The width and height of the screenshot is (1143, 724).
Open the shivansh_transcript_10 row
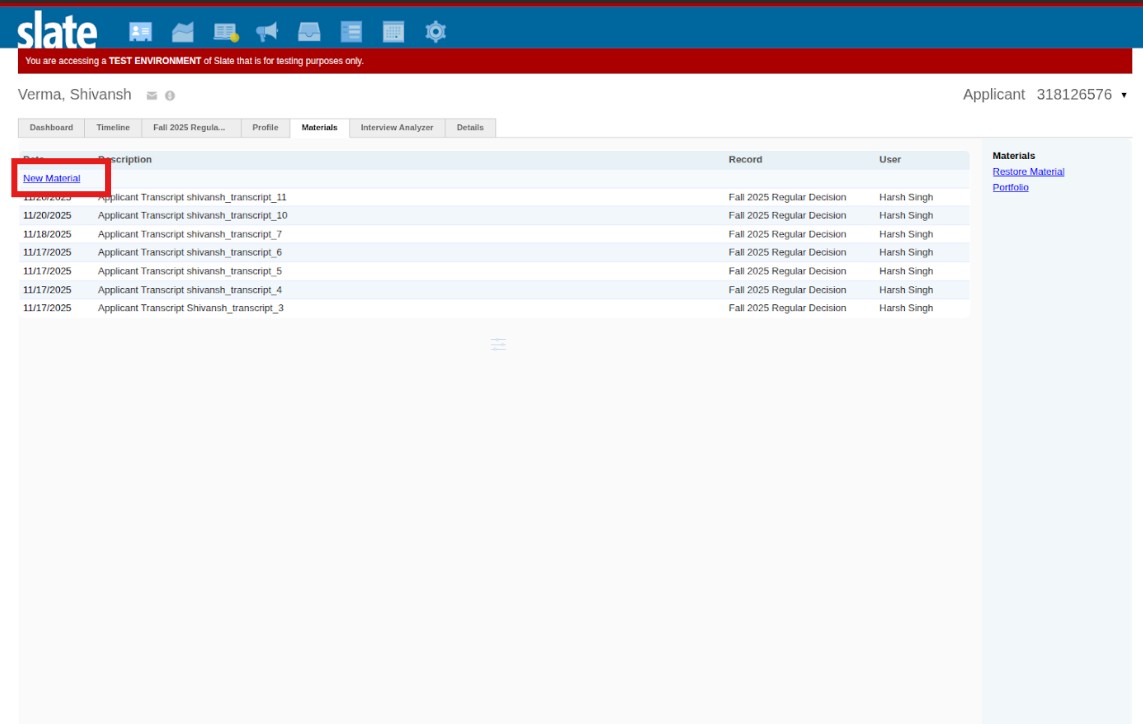point(192,216)
